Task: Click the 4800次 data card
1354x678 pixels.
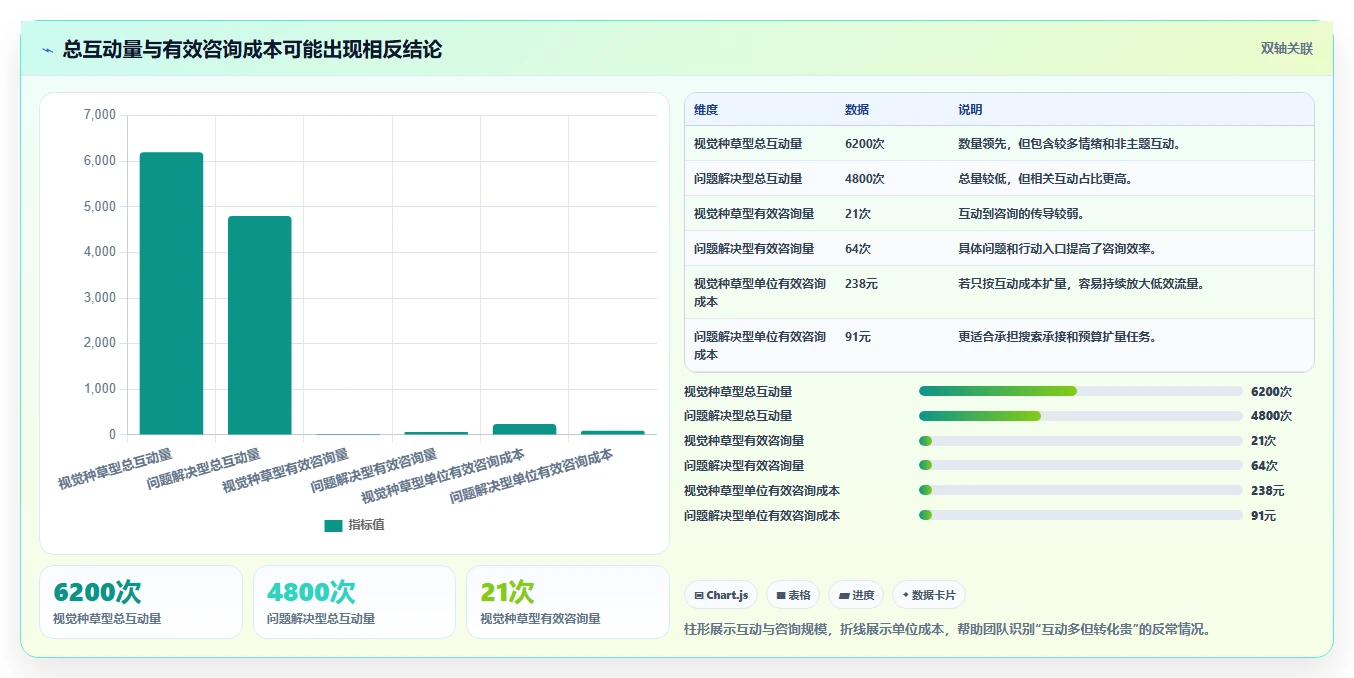Action: (x=354, y=602)
